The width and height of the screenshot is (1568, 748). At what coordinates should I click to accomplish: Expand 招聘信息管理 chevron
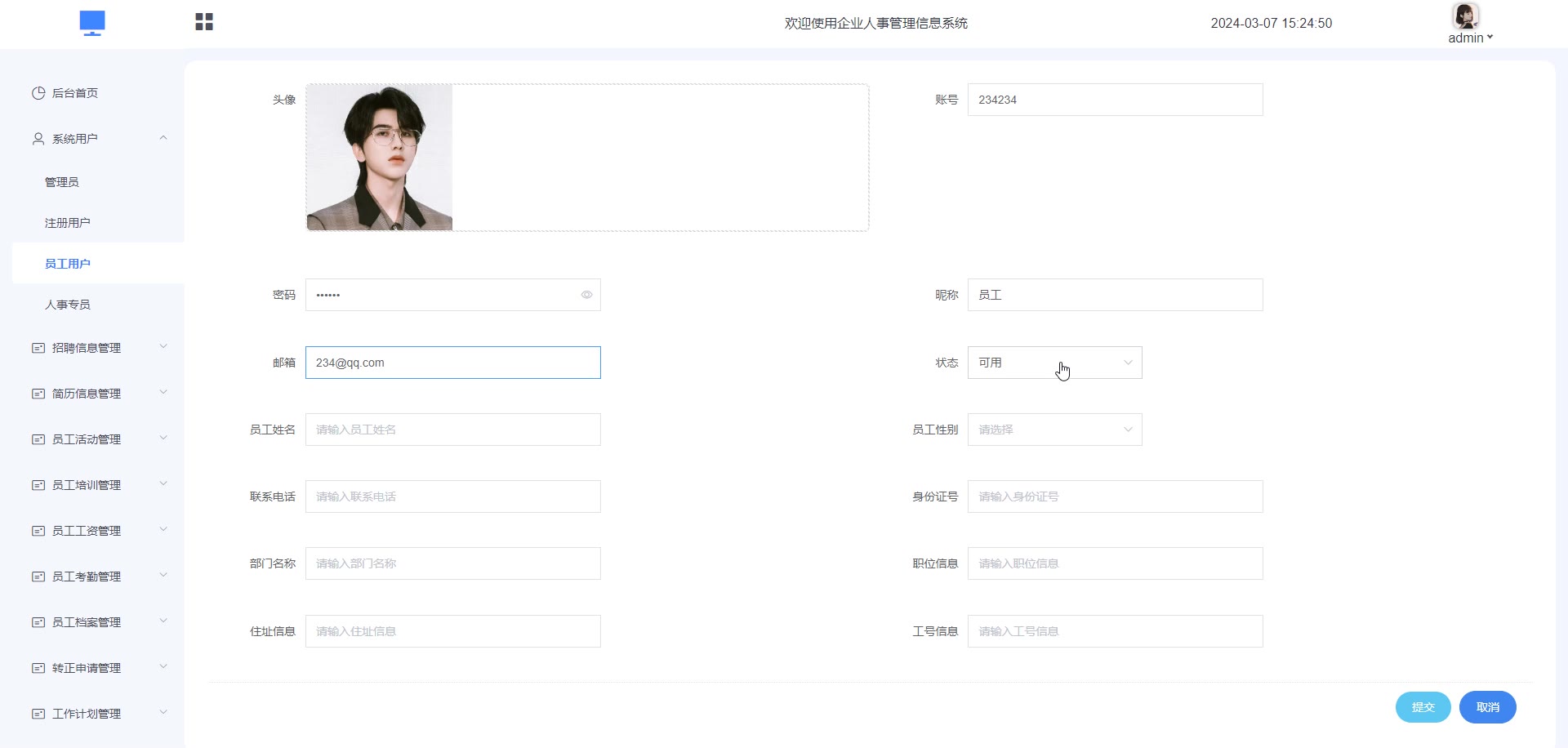tap(163, 347)
